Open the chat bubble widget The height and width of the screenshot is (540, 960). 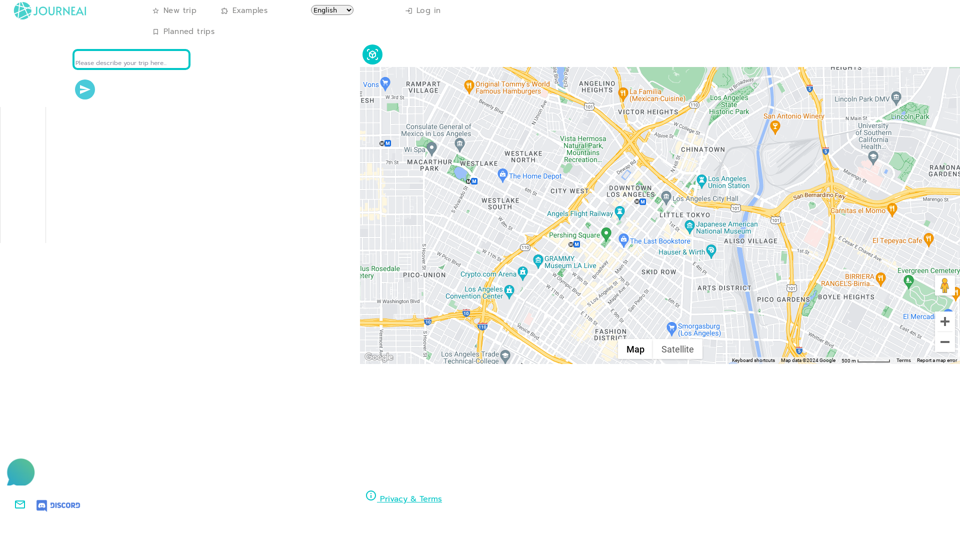point(21,472)
